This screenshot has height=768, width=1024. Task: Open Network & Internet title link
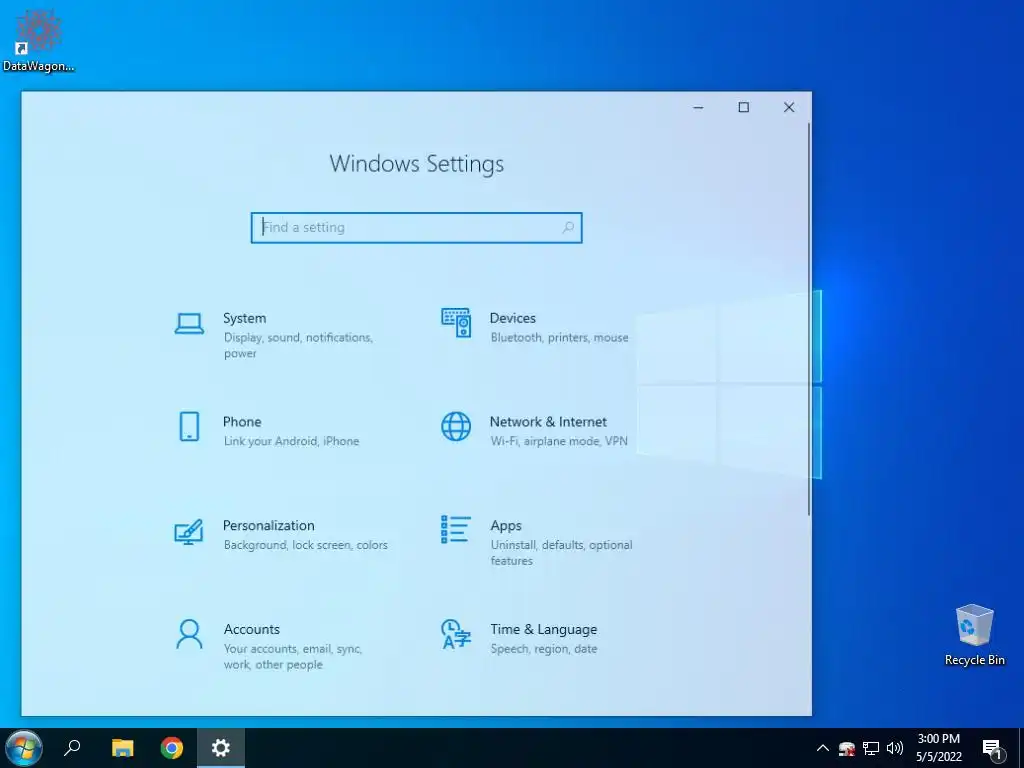click(x=548, y=422)
